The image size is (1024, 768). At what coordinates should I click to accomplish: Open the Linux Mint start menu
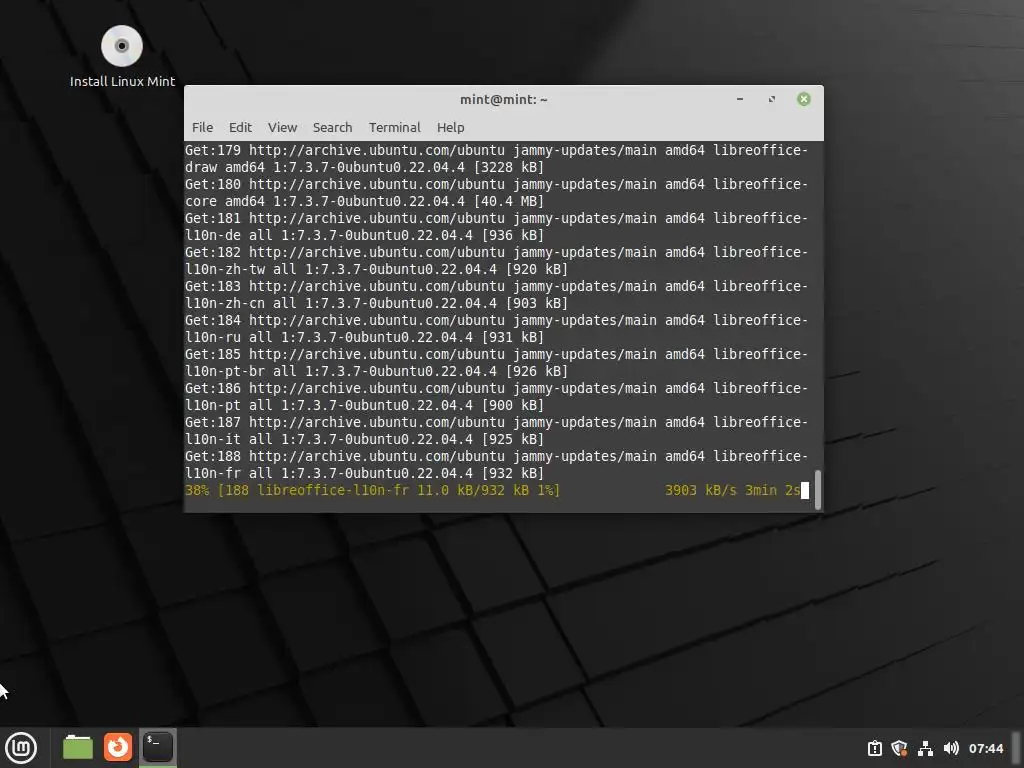point(21,748)
